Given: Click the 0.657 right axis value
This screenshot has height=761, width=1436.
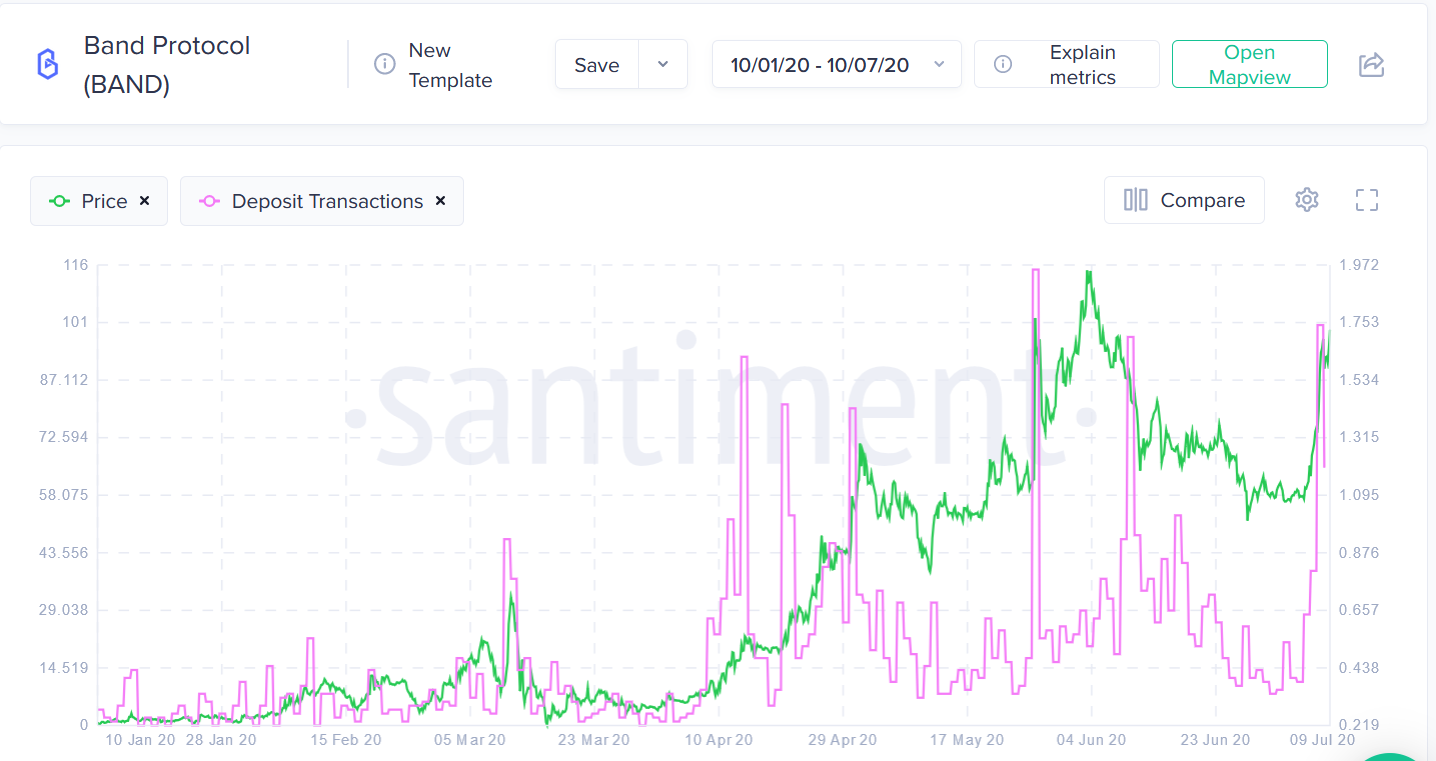Looking at the screenshot, I should [1359, 610].
